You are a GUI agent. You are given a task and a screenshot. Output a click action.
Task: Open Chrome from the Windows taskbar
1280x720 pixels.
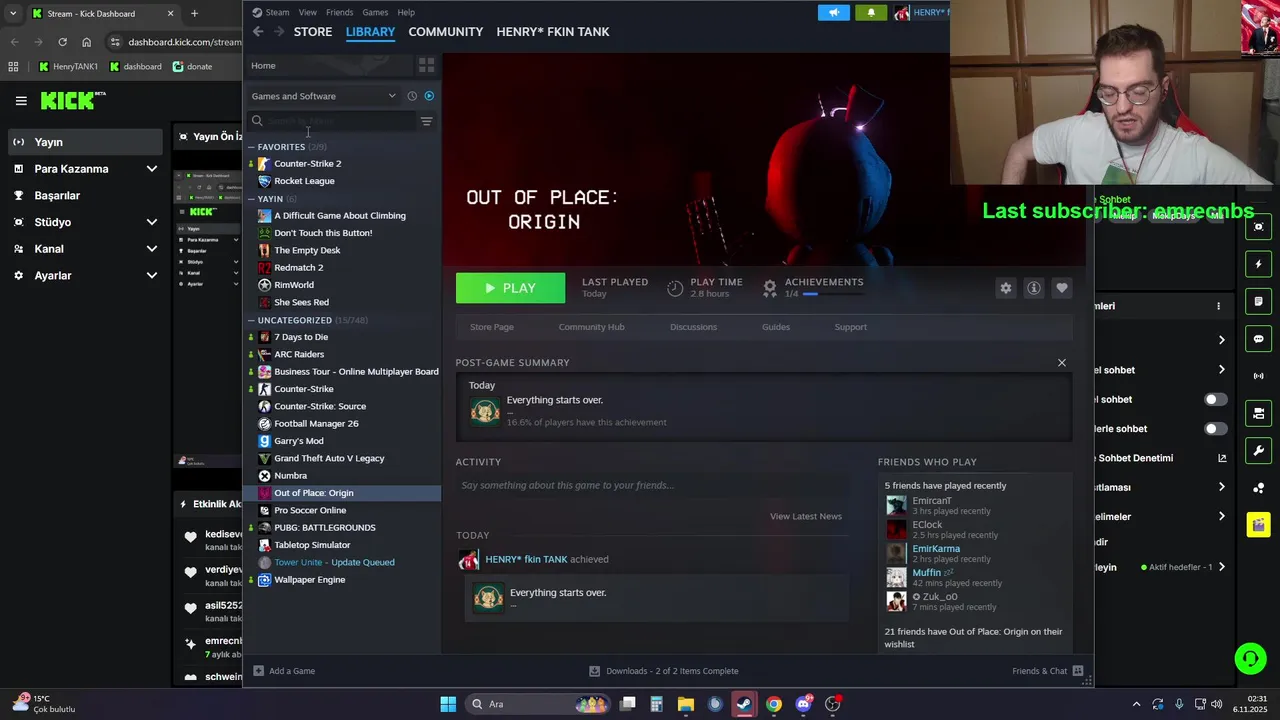tap(774, 704)
